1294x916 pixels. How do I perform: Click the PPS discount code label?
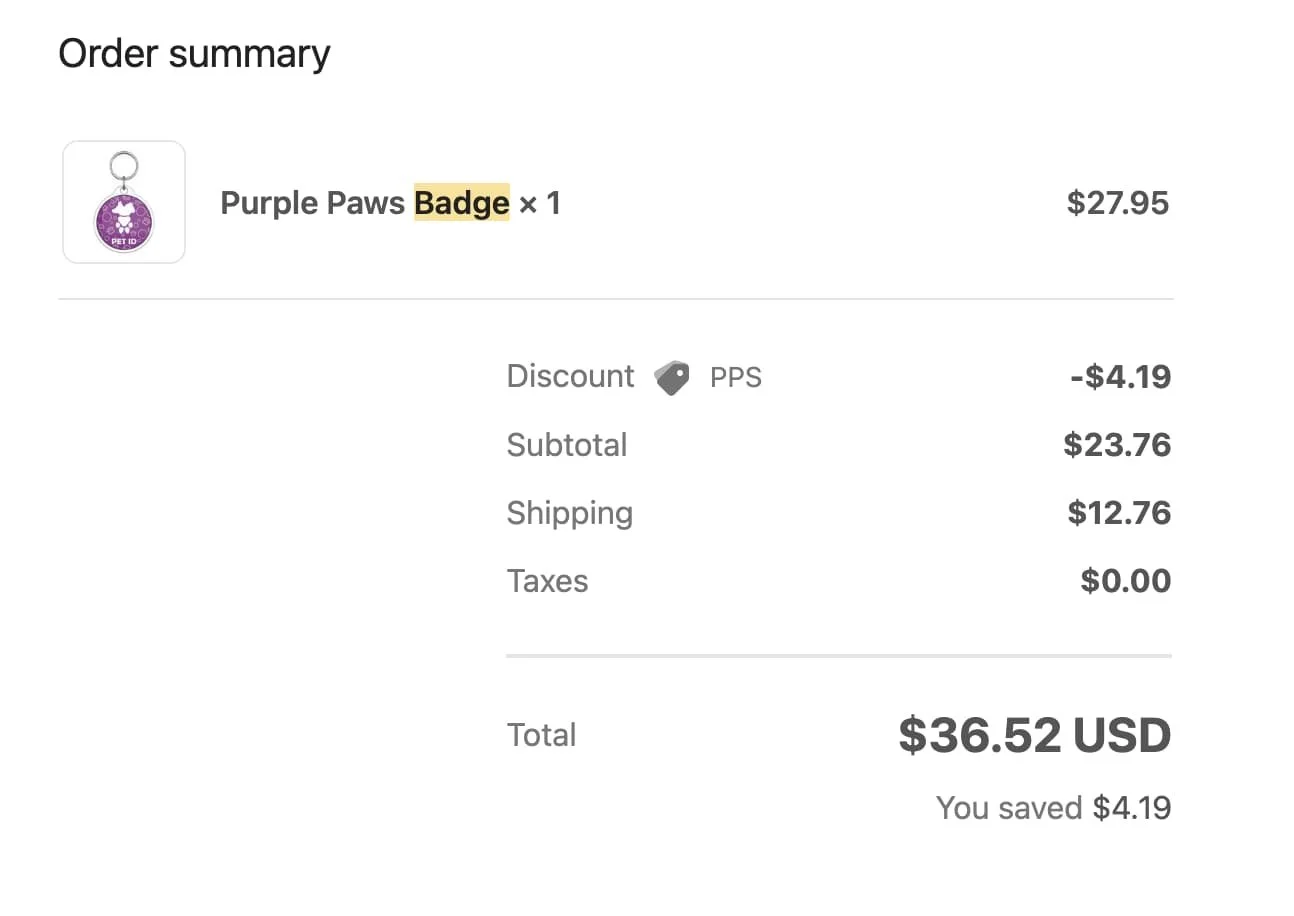tap(736, 378)
